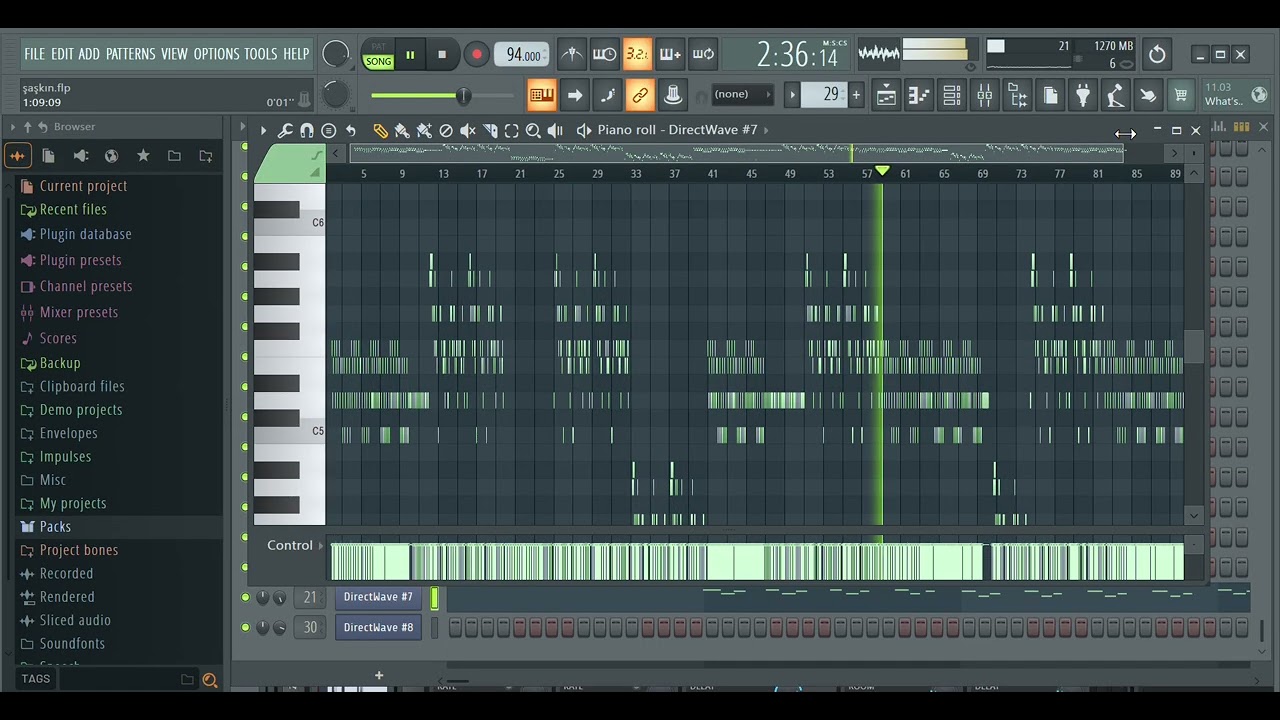The image size is (1280, 720).
Task: Click the DirectWave #7 channel button
Action: (378, 597)
